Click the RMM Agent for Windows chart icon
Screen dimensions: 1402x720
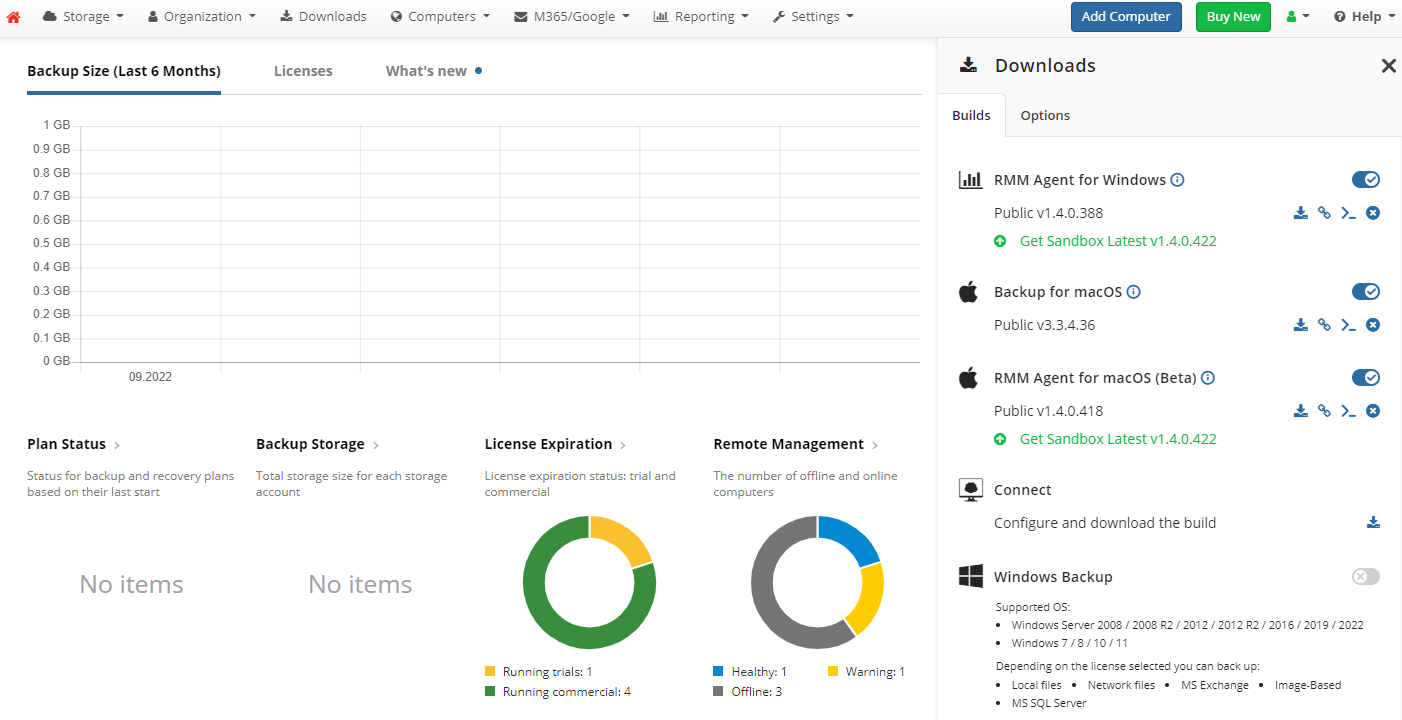click(x=970, y=180)
